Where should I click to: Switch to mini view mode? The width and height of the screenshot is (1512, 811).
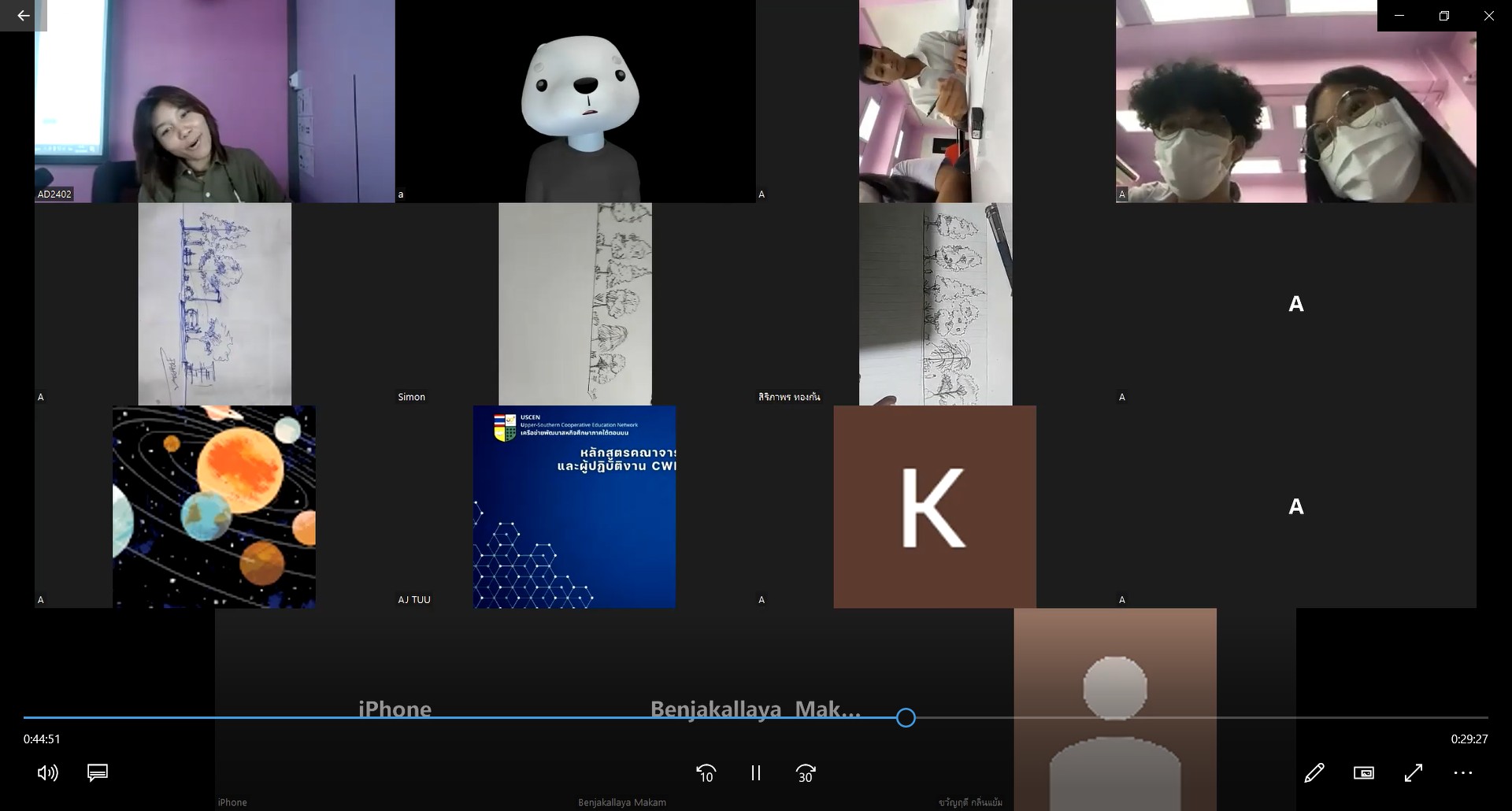[1363, 773]
